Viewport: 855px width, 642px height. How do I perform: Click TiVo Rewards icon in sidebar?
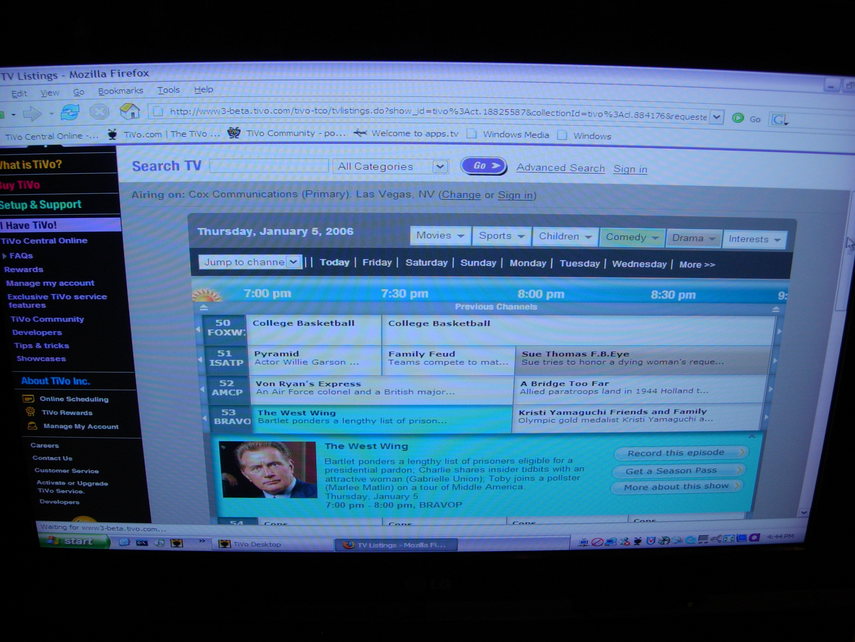(x=31, y=412)
